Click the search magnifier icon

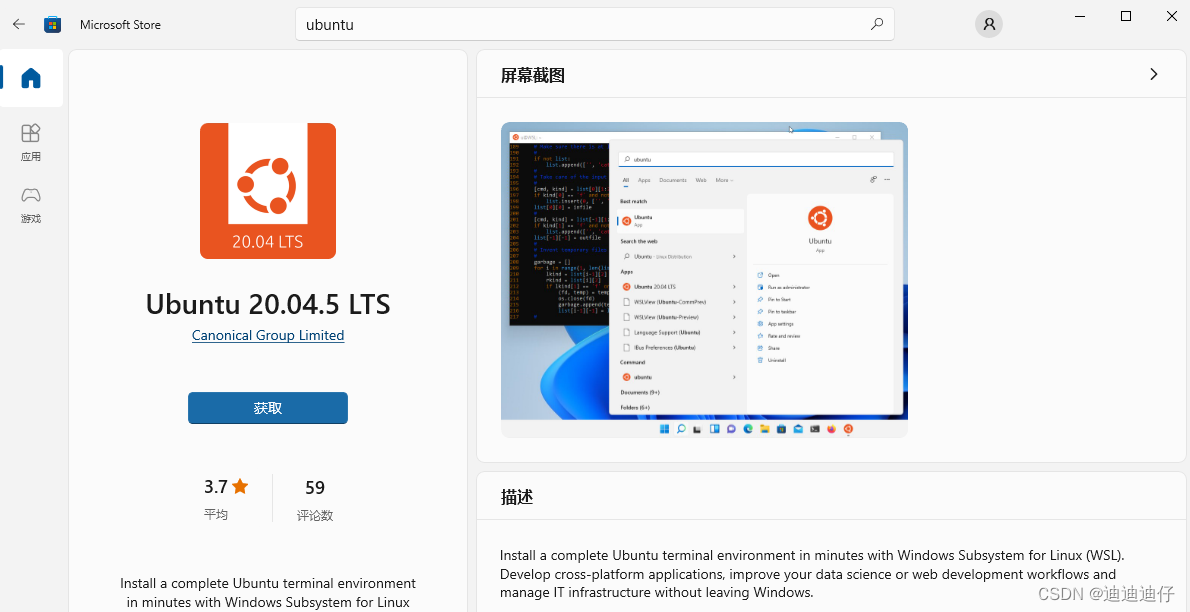tap(877, 24)
